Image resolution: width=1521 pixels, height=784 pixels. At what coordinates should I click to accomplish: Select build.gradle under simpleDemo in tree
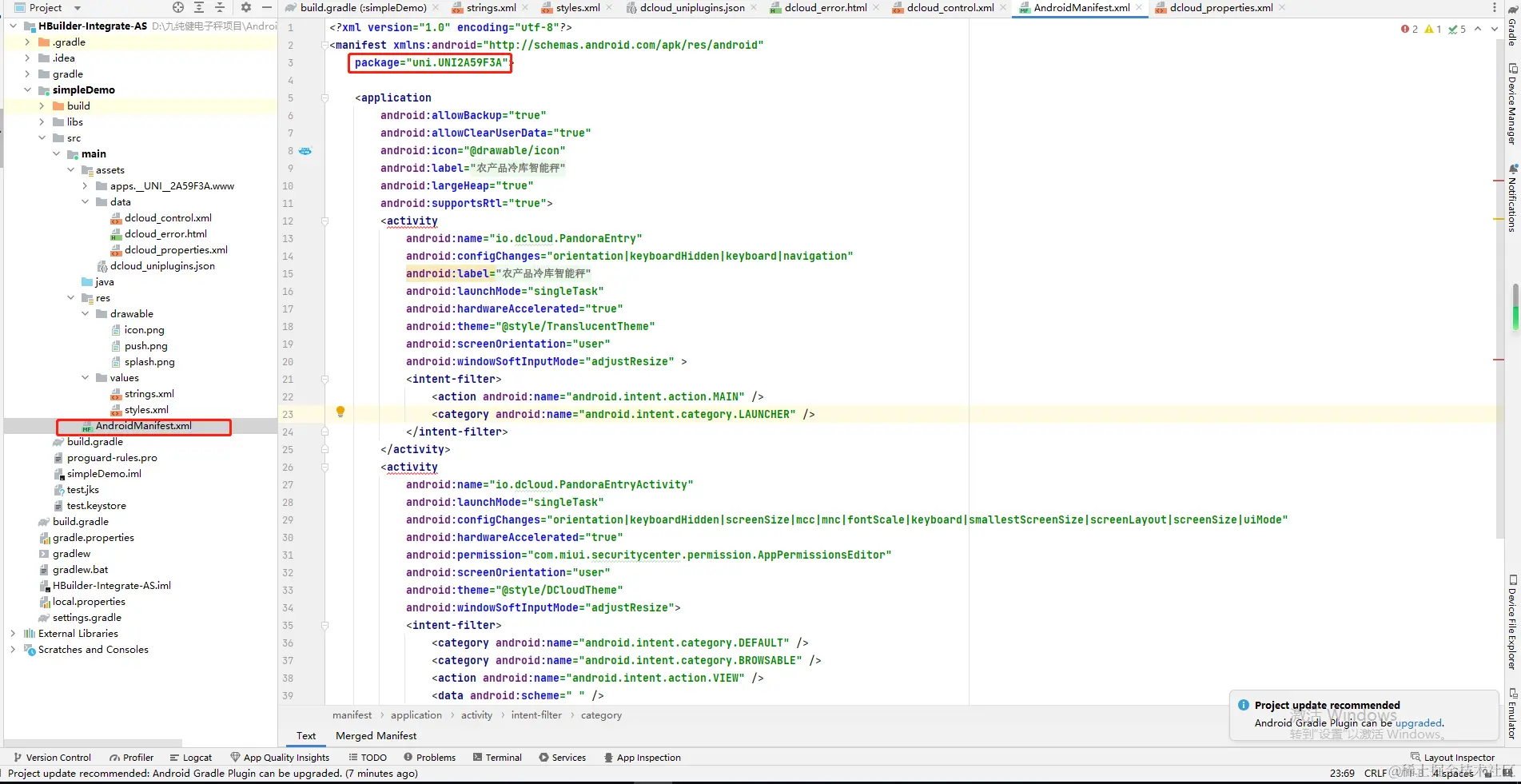click(x=94, y=442)
